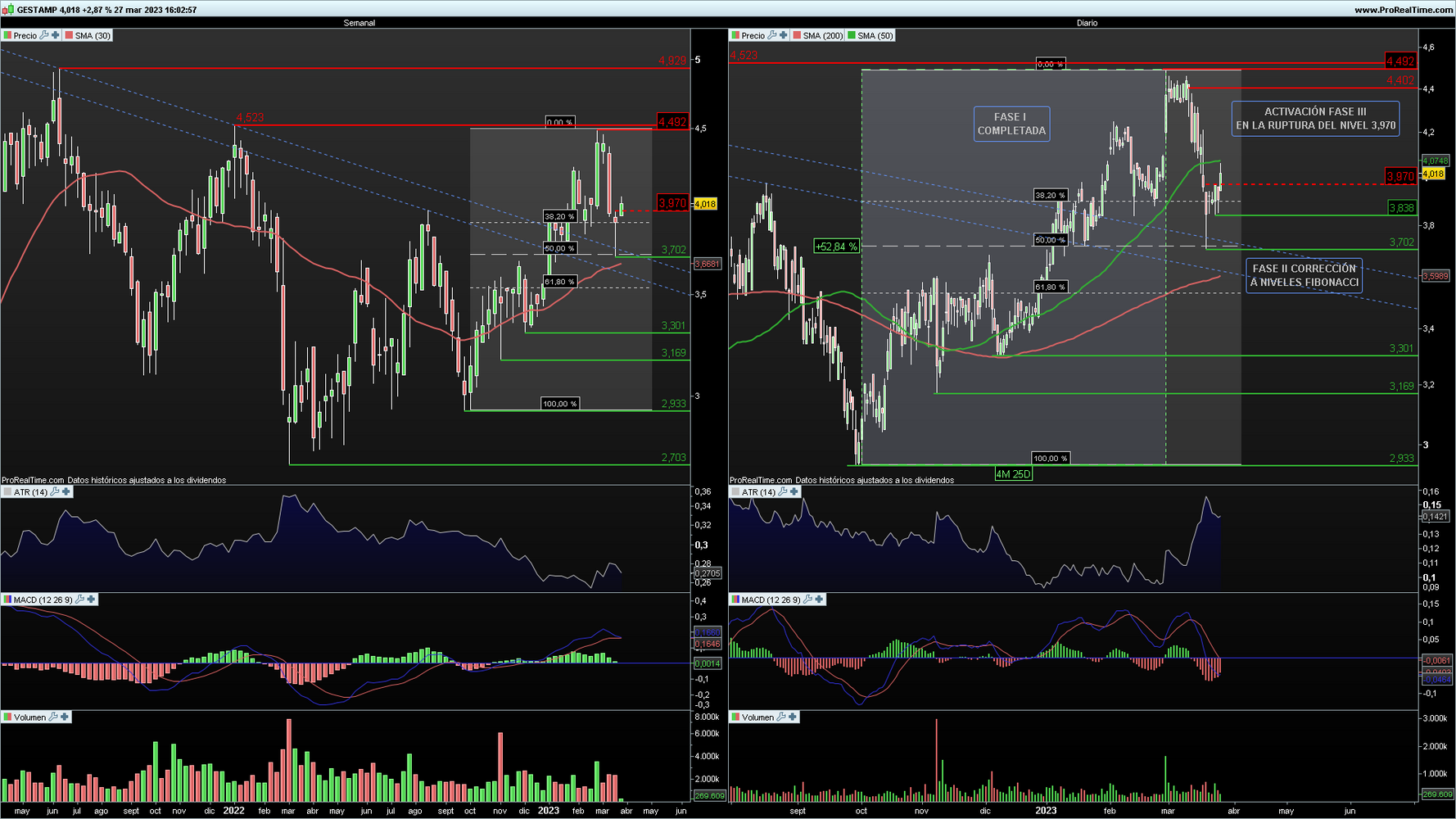The image size is (1456, 819).
Task: Open Precio settings wrench in Diario chart
Action: pyautogui.click(x=772, y=35)
